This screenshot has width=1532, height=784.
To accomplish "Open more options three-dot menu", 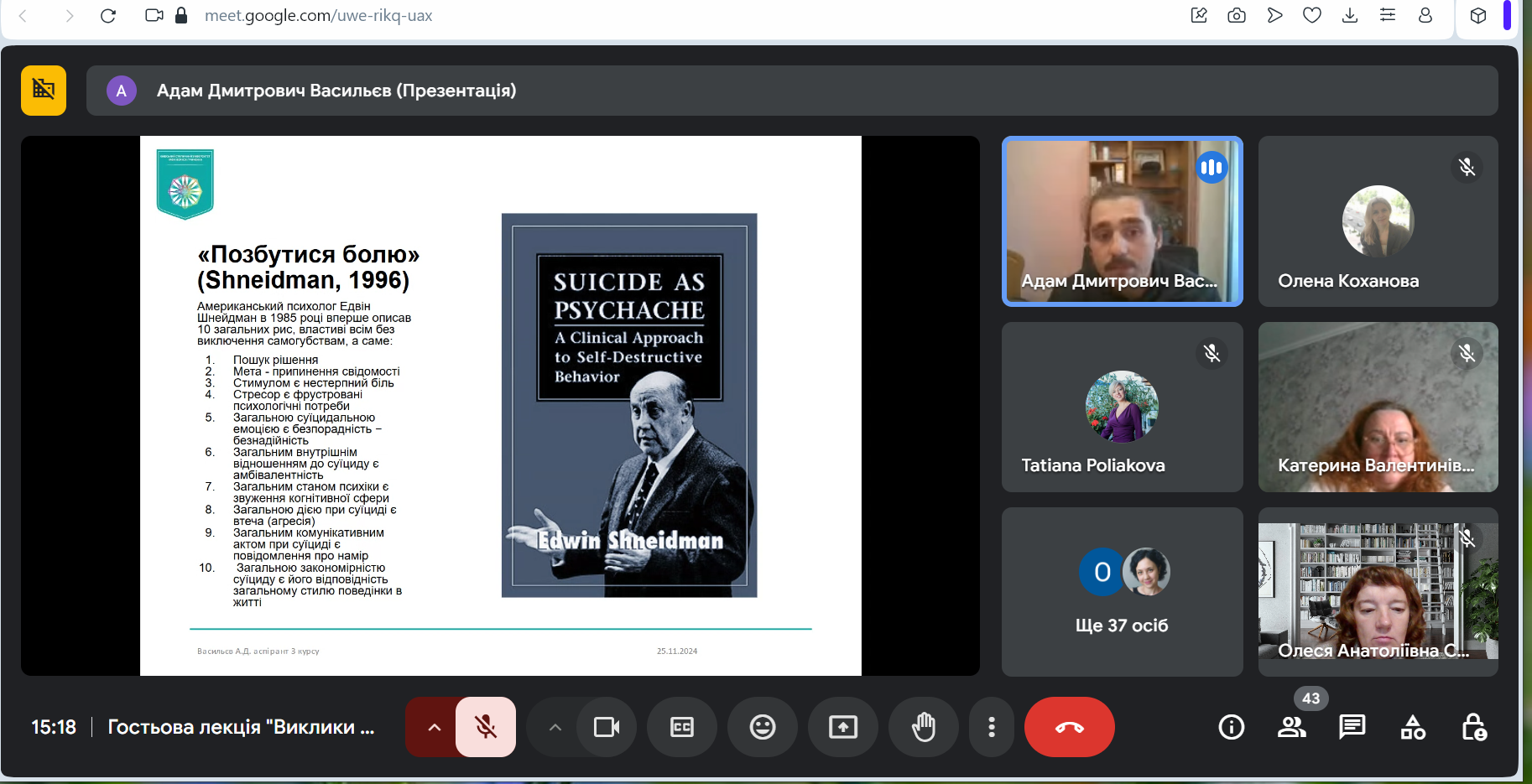I will (x=991, y=727).
